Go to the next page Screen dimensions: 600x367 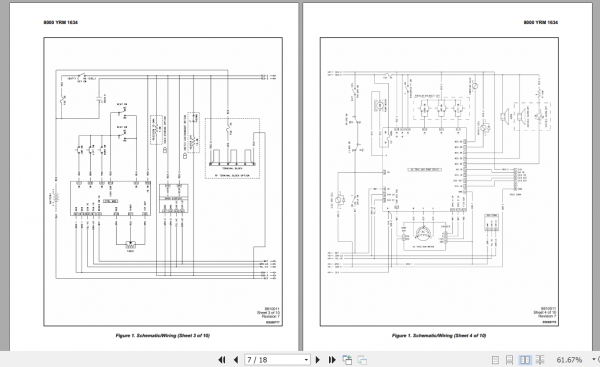[x=318, y=360]
